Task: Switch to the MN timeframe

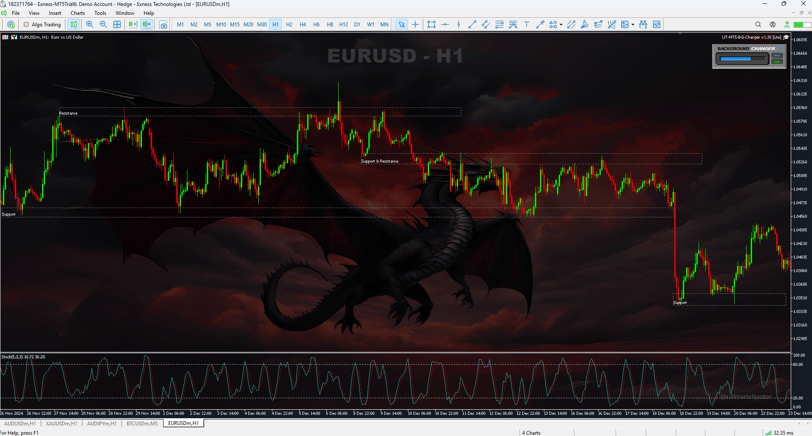Action: 384,24
